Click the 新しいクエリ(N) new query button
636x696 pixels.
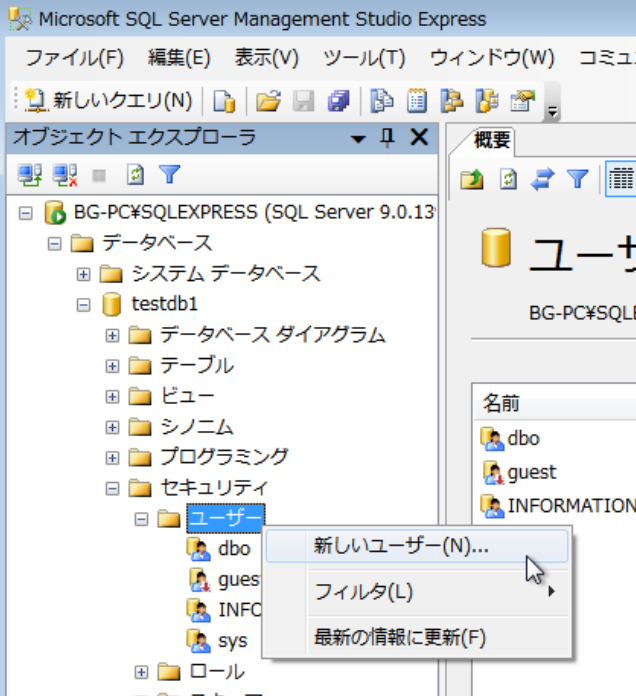tap(109, 101)
